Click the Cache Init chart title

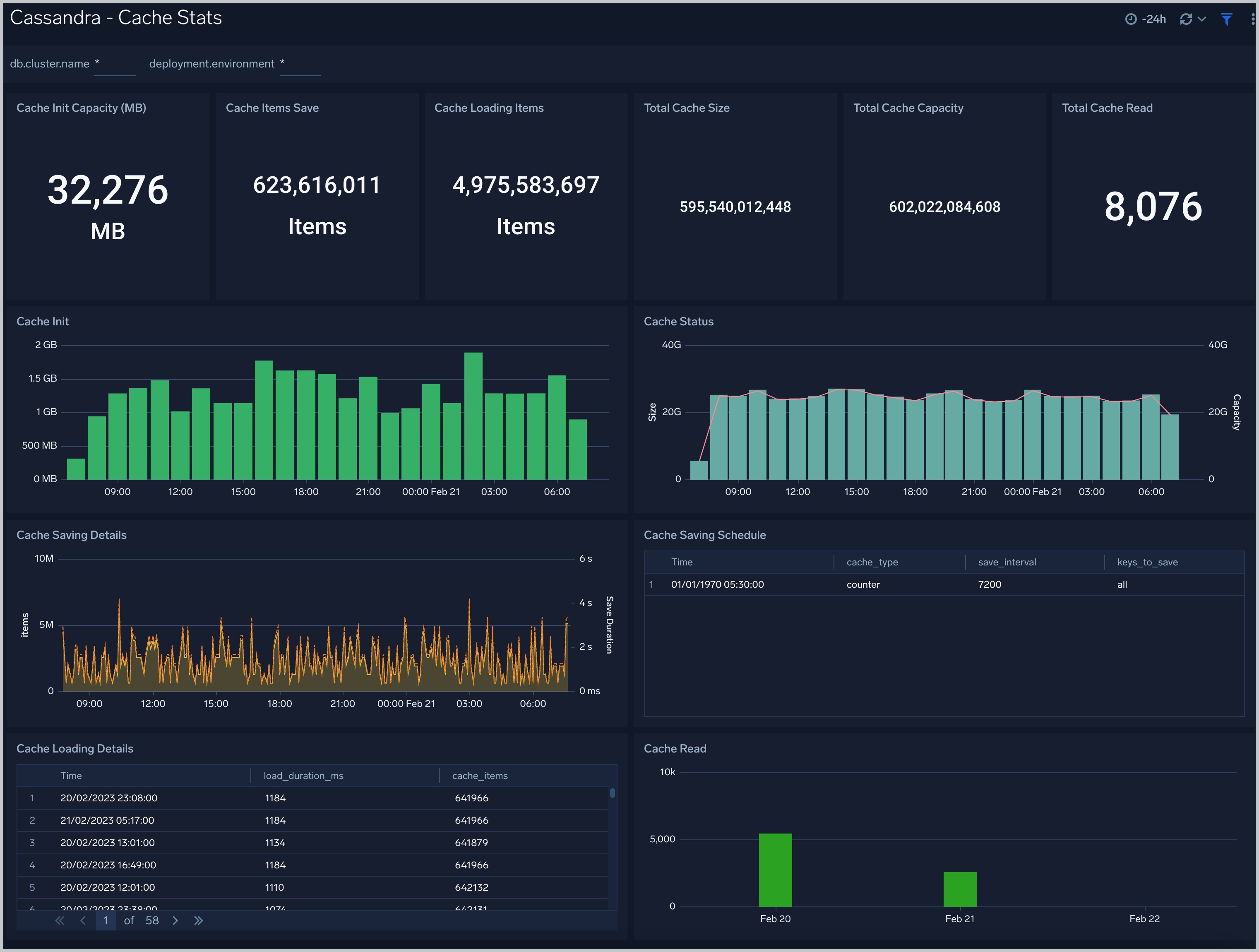pyautogui.click(x=43, y=322)
